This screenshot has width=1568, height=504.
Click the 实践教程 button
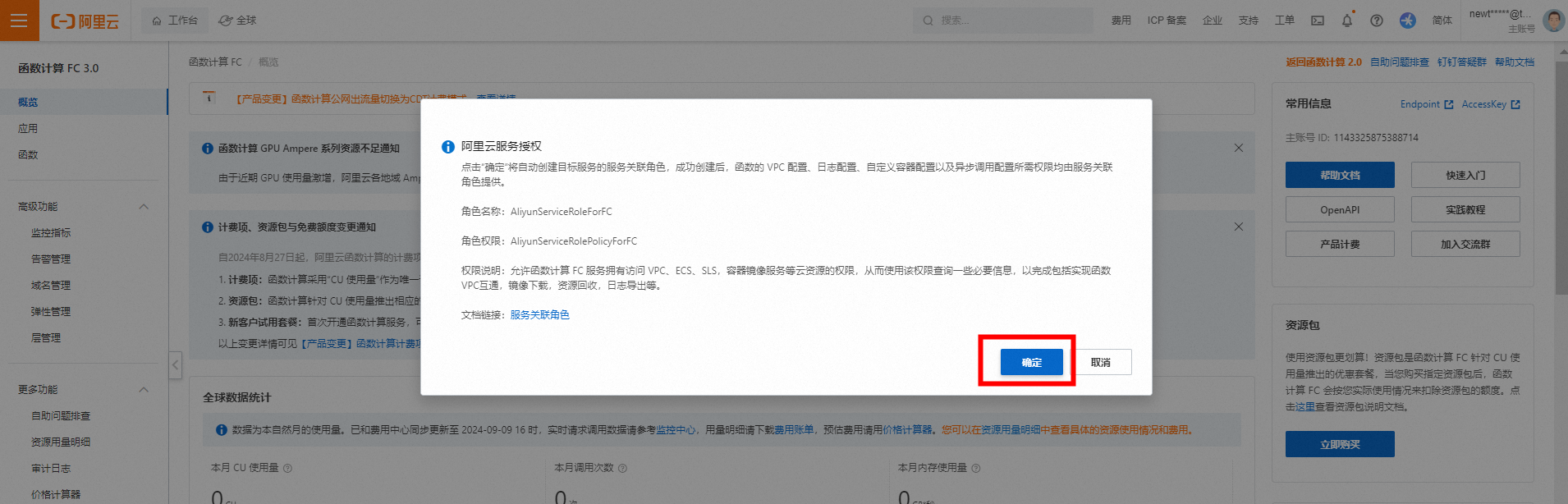(x=1465, y=209)
